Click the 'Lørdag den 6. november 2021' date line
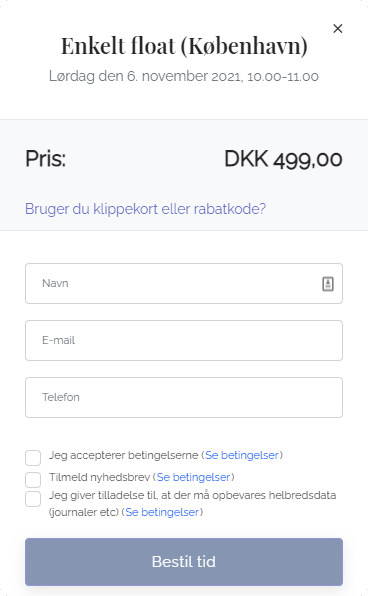Viewport: 368px width, 596px height. coord(184,76)
